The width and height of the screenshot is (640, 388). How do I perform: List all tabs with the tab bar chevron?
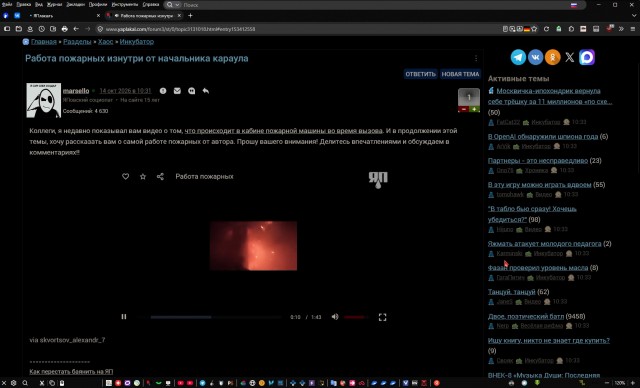[x=634, y=16]
